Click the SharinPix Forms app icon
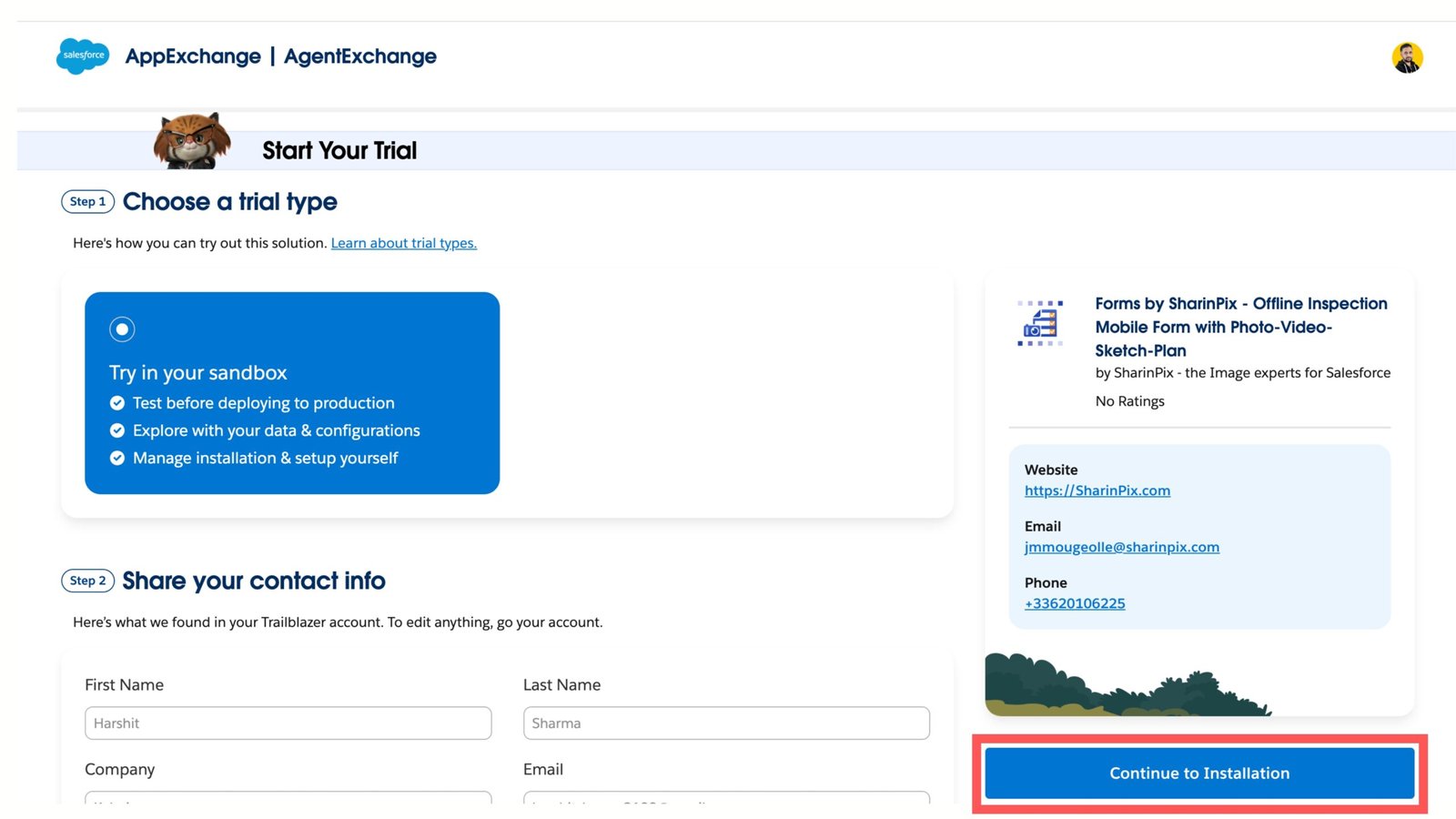The height and width of the screenshot is (819, 1456). coord(1040,323)
